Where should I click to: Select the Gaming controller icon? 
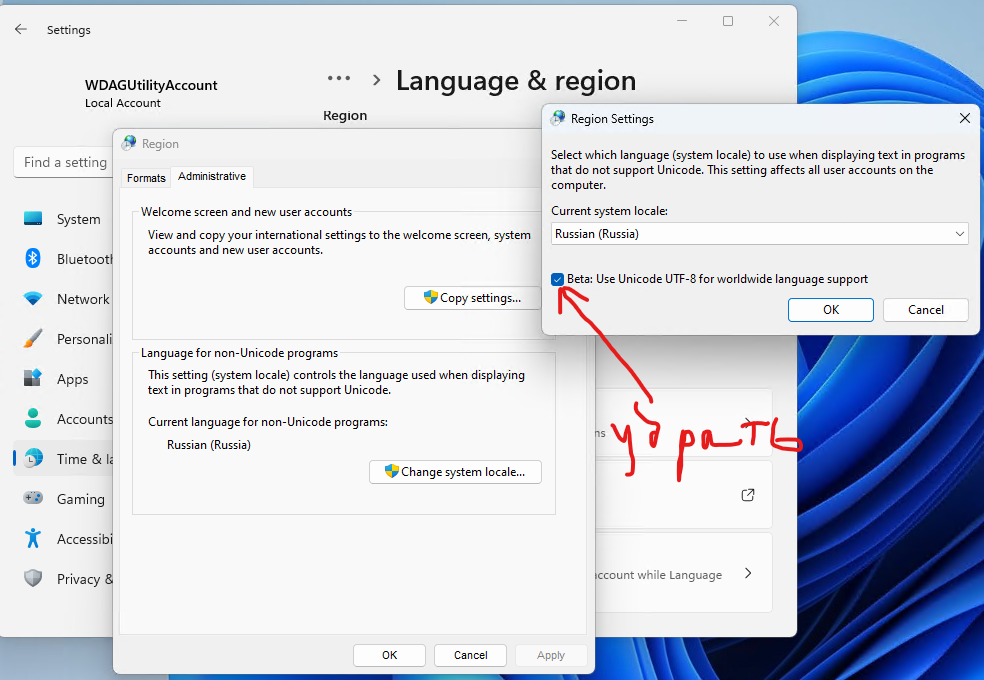[33, 499]
